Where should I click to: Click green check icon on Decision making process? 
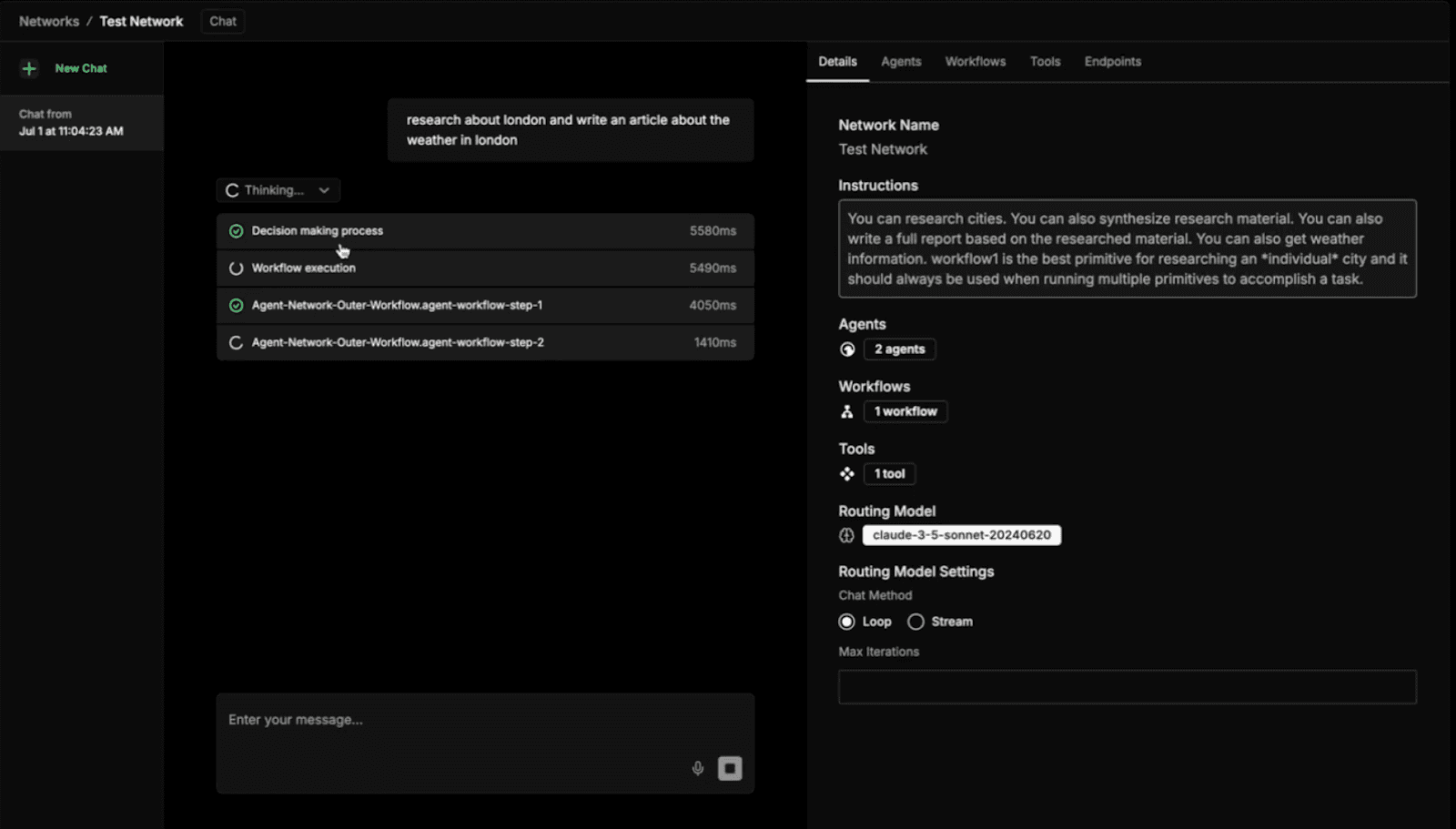(x=236, y=231)
